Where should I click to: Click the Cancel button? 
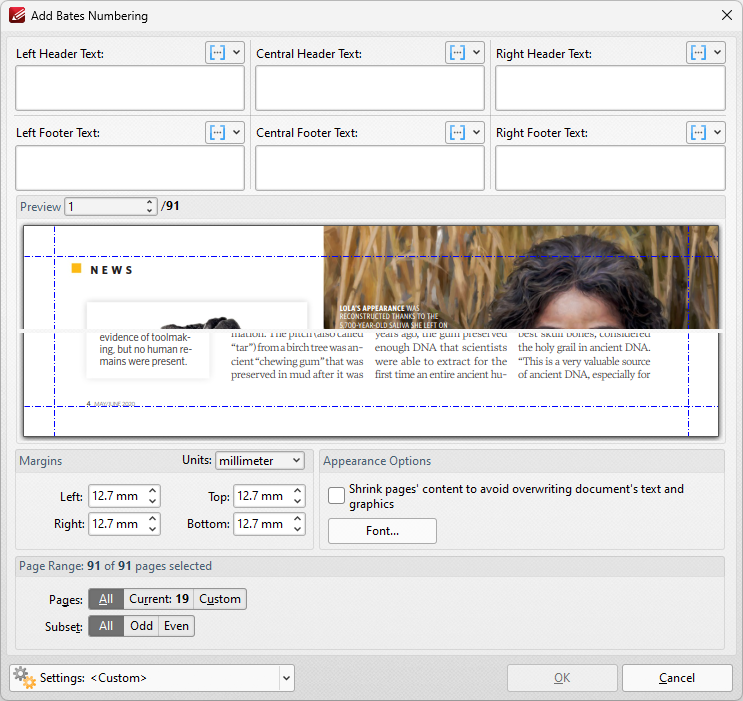tap(677, 678)
